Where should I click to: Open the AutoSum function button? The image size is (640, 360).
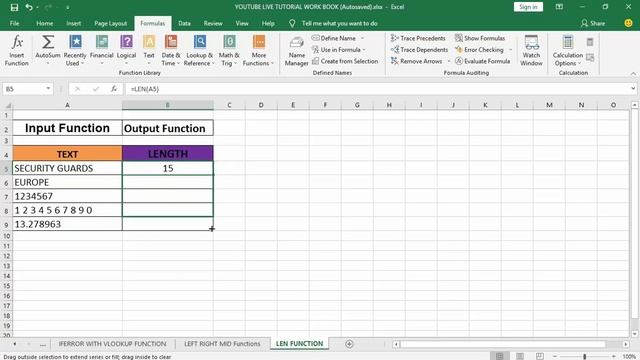pos(48,51)
